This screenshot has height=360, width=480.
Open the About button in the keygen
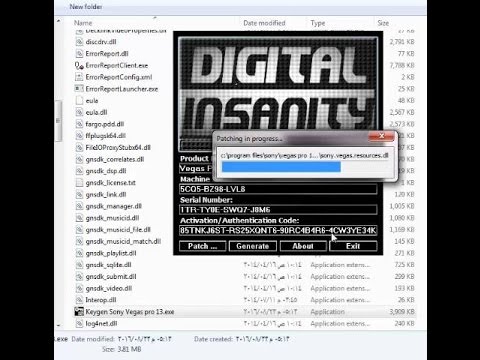pos(303,246)
